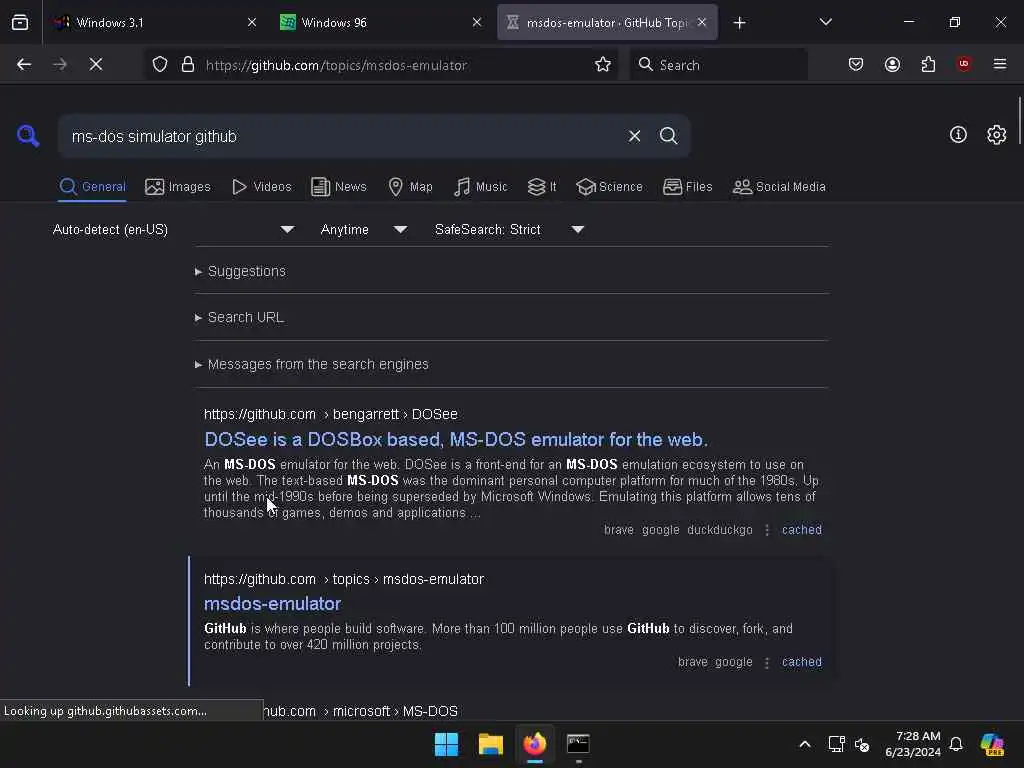Switch to the Windows 3.1 tab
Viewport: 1024px width, 768px height.
click(x=153, y=22)
